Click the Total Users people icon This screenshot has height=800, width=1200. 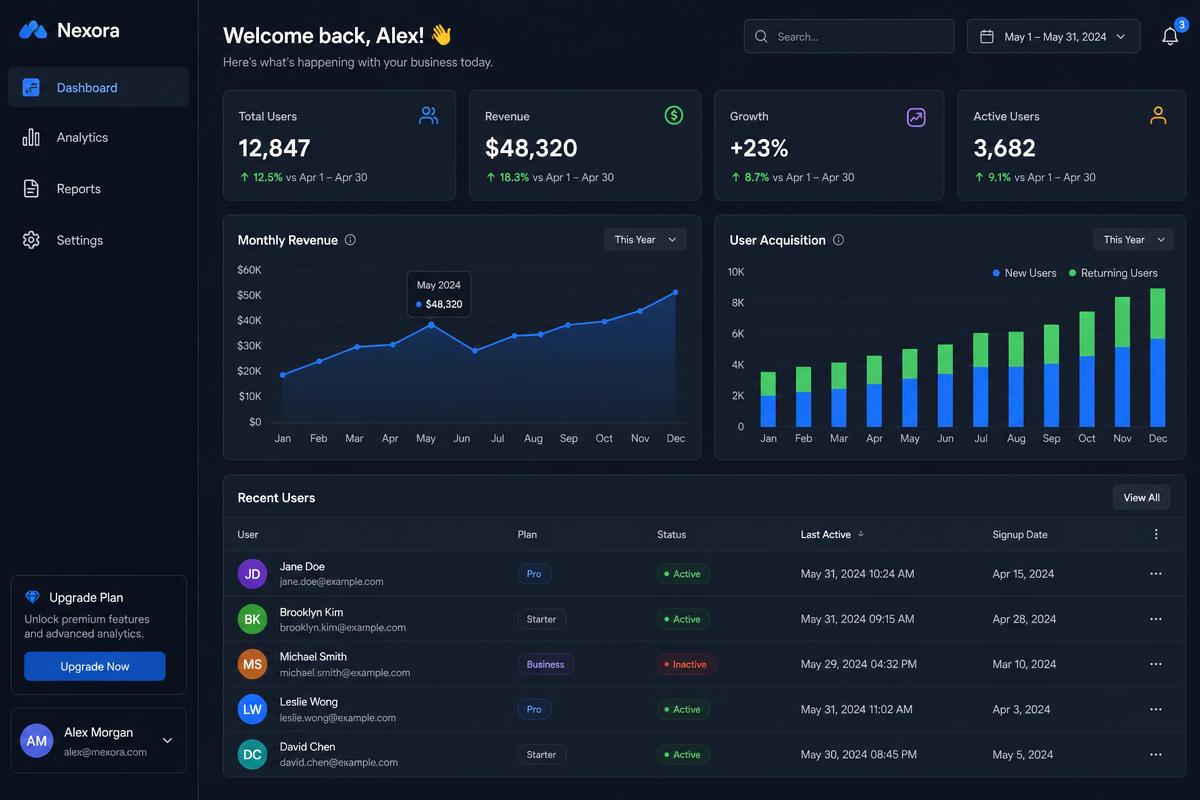click(x=429, y=116)
